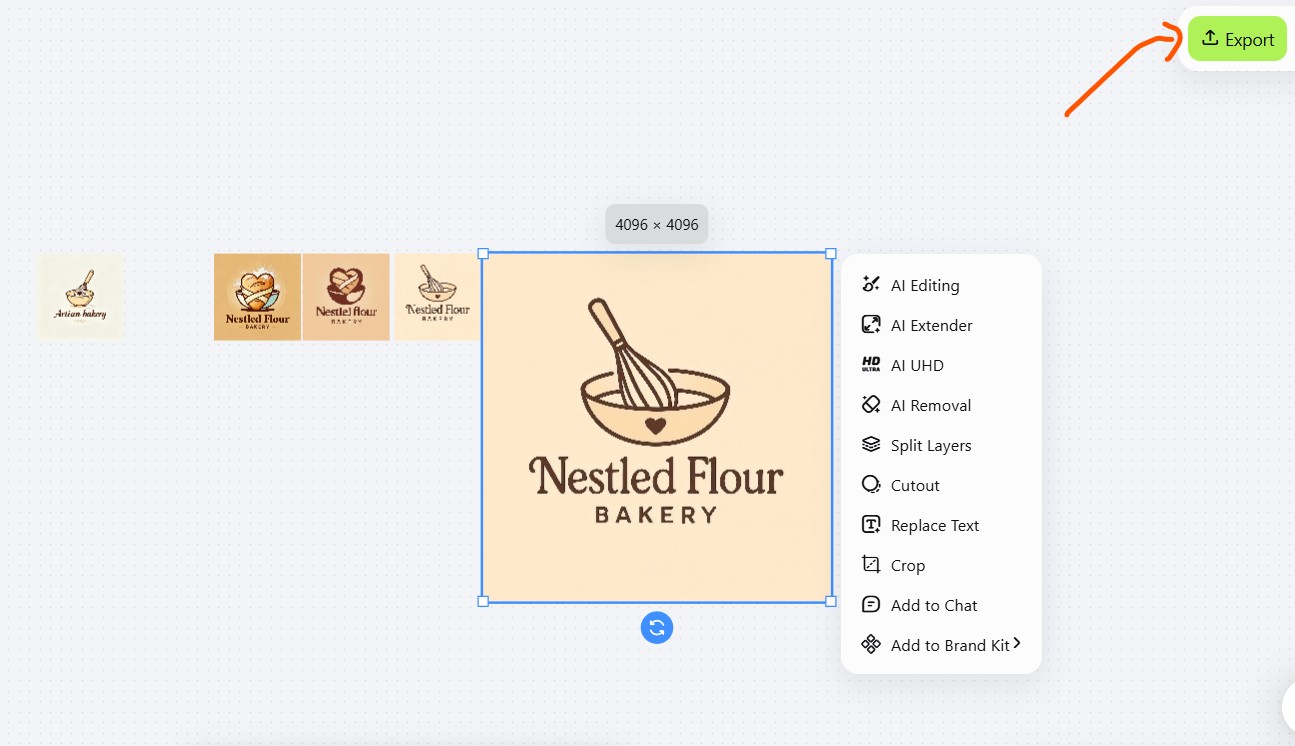Choose Add to Chat from the menu
The image size is (1295, 746).
pos(934,605)
